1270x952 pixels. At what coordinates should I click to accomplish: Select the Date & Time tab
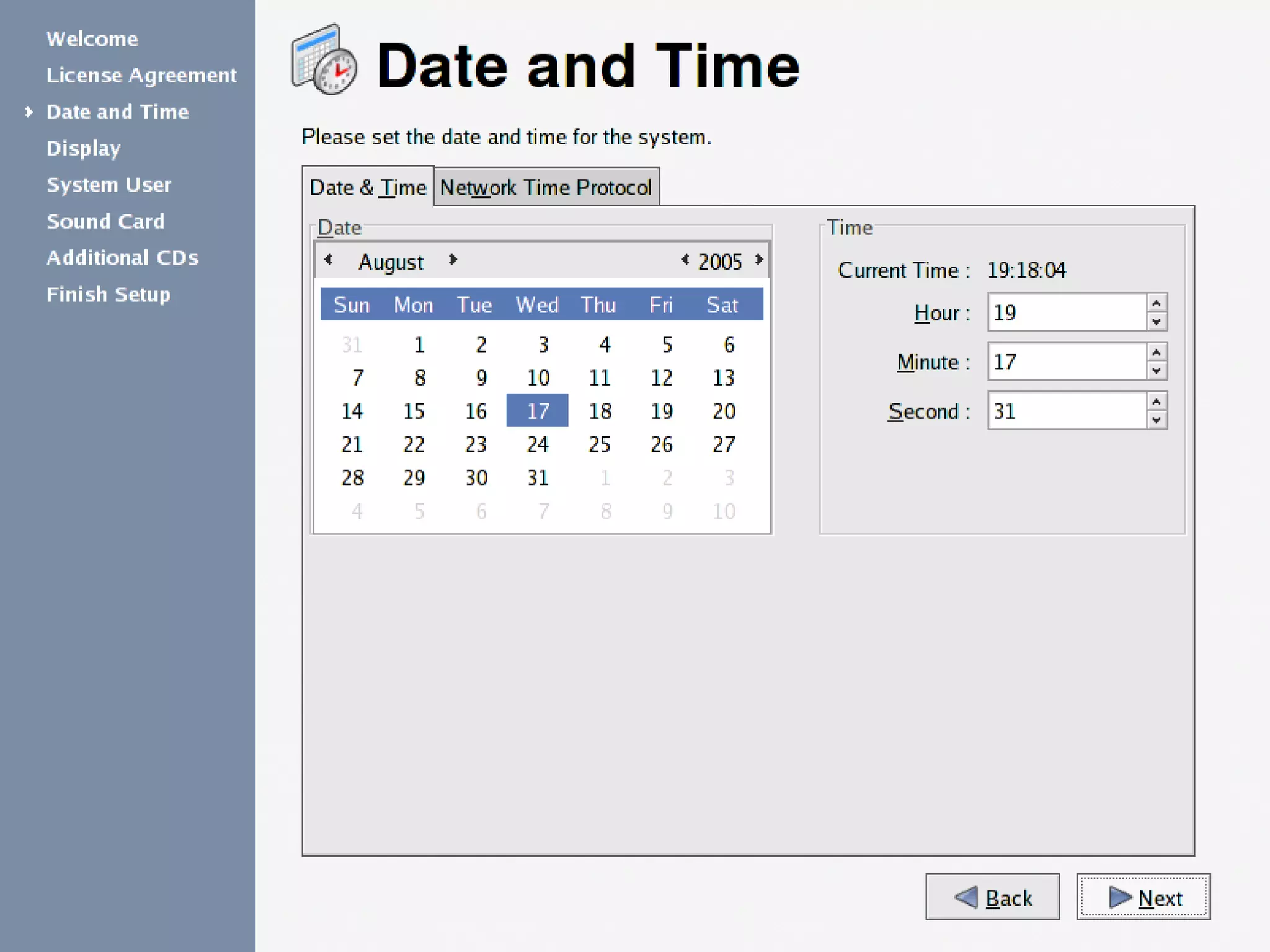point(368,187)
